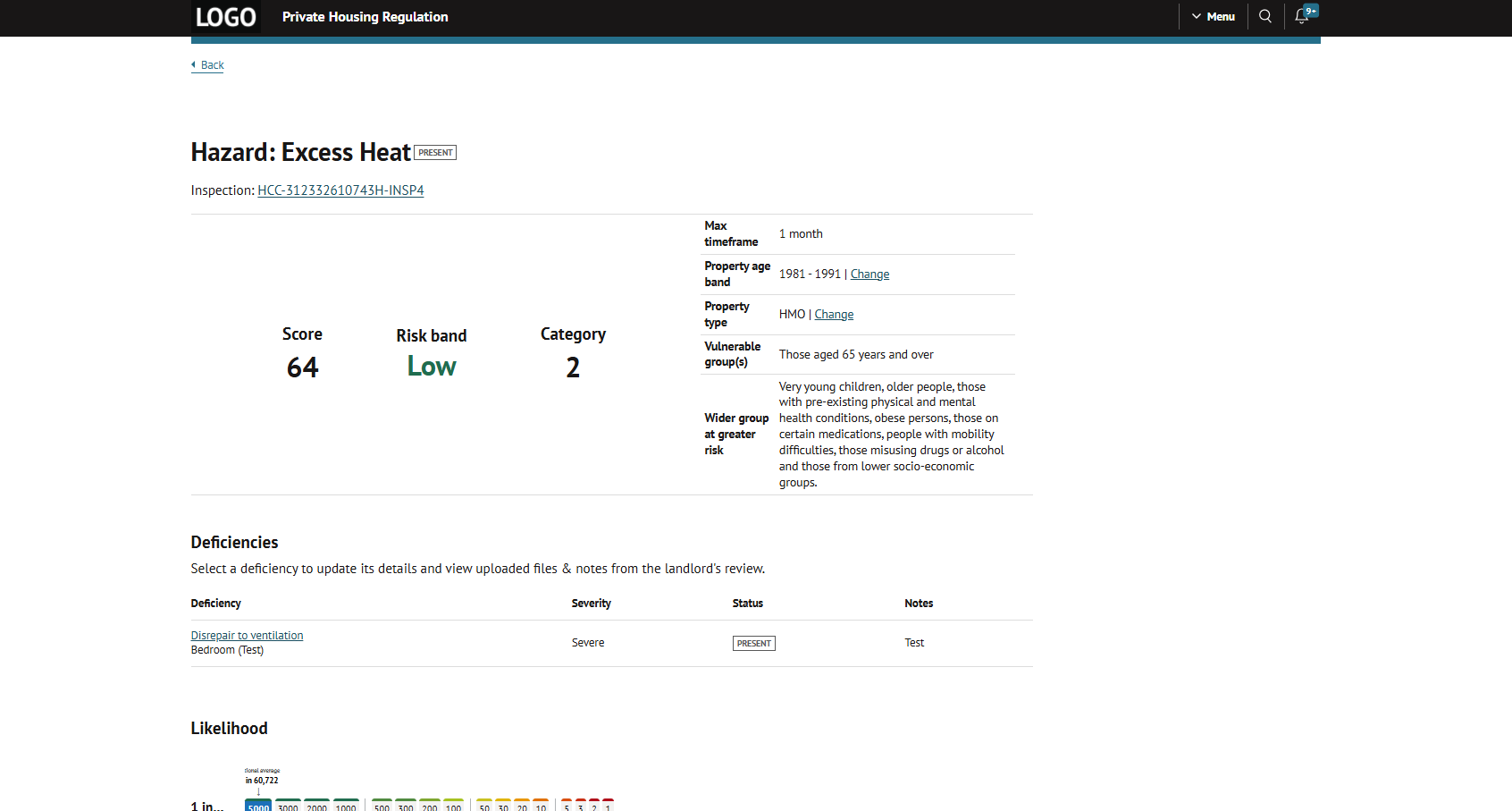
Task: Click the age band text 1981 - 1991
Action: 810,275
